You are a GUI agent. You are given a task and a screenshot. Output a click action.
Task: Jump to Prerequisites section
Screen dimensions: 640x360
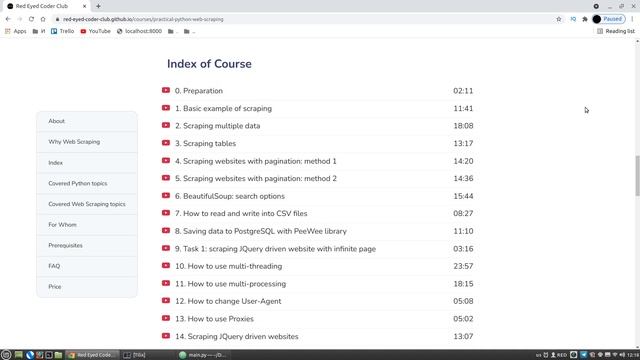click(x=87, y=246)
